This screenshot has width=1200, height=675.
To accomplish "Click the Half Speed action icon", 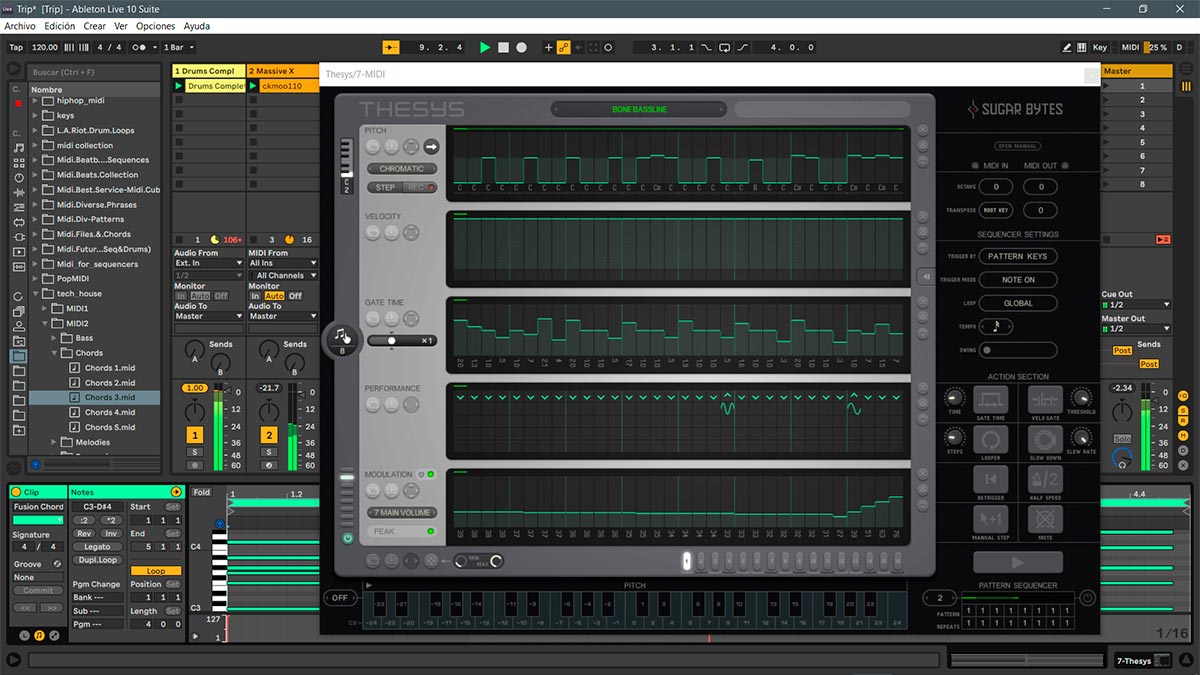I will (x=1045, y=481).
